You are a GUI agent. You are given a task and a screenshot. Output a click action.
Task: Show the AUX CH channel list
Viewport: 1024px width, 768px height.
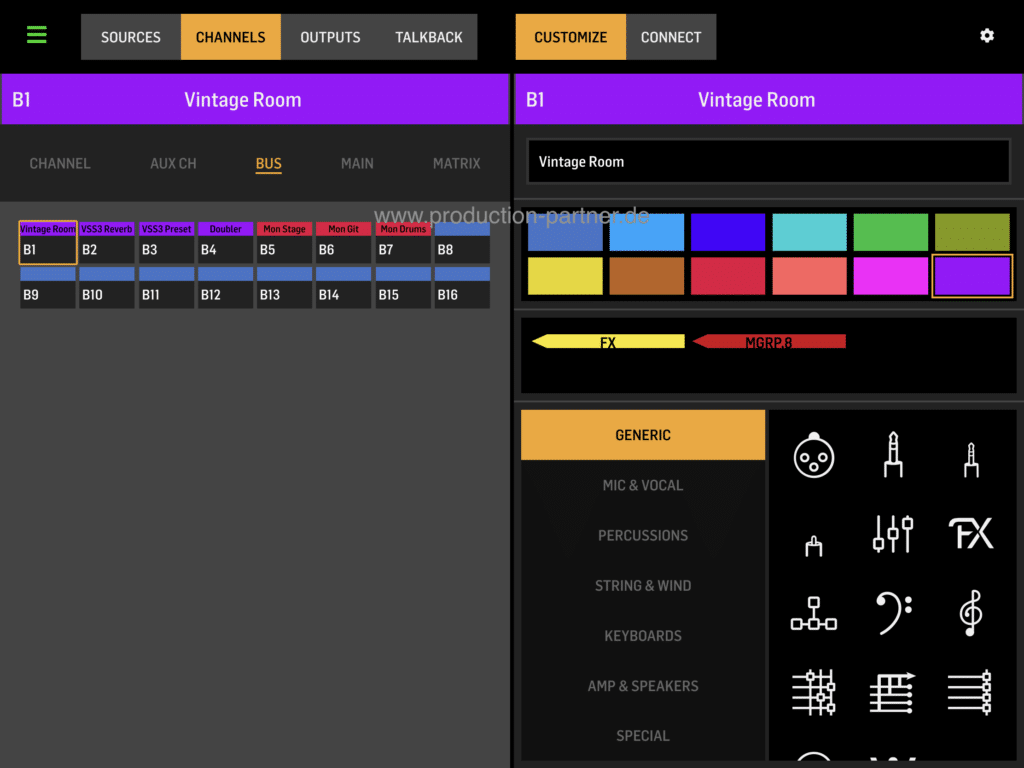tap(173, 163)
